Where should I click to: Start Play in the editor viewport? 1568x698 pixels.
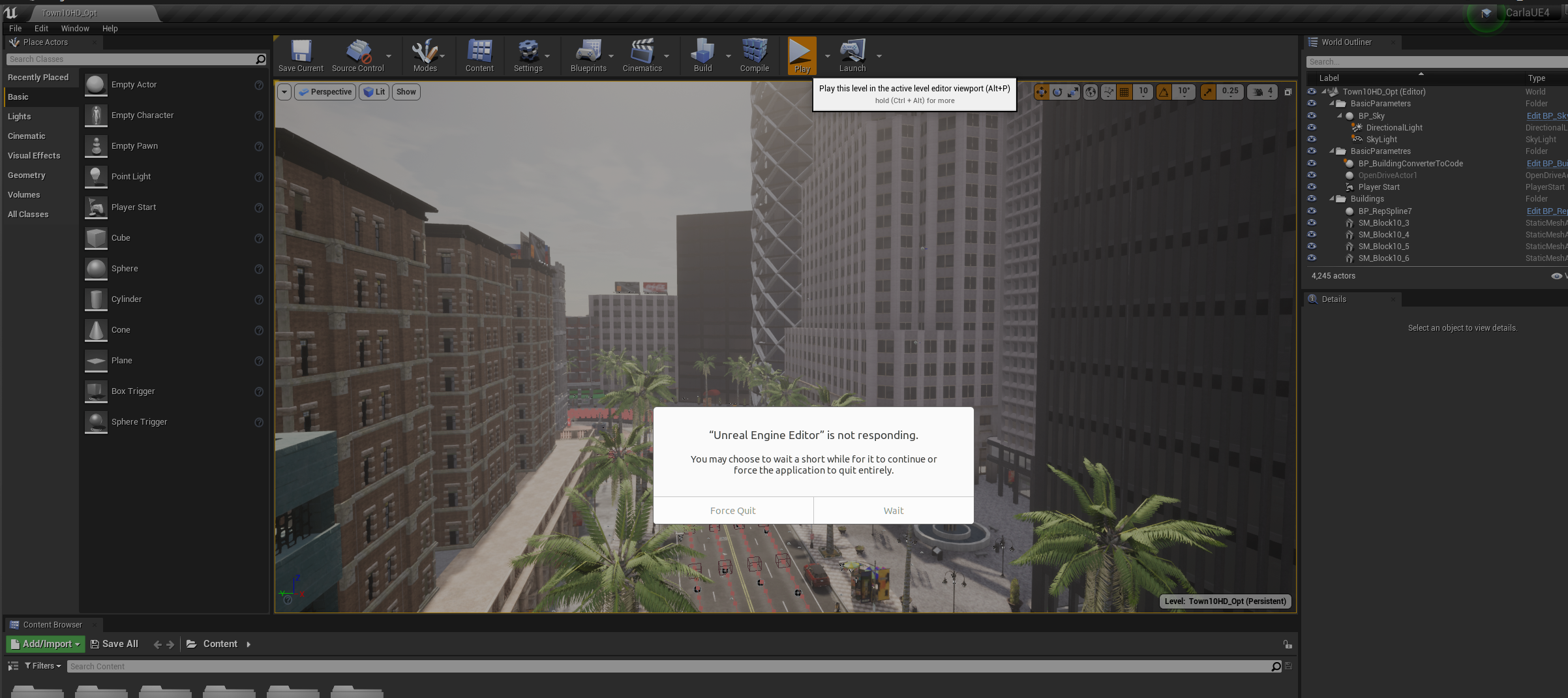tap(802, 55)
